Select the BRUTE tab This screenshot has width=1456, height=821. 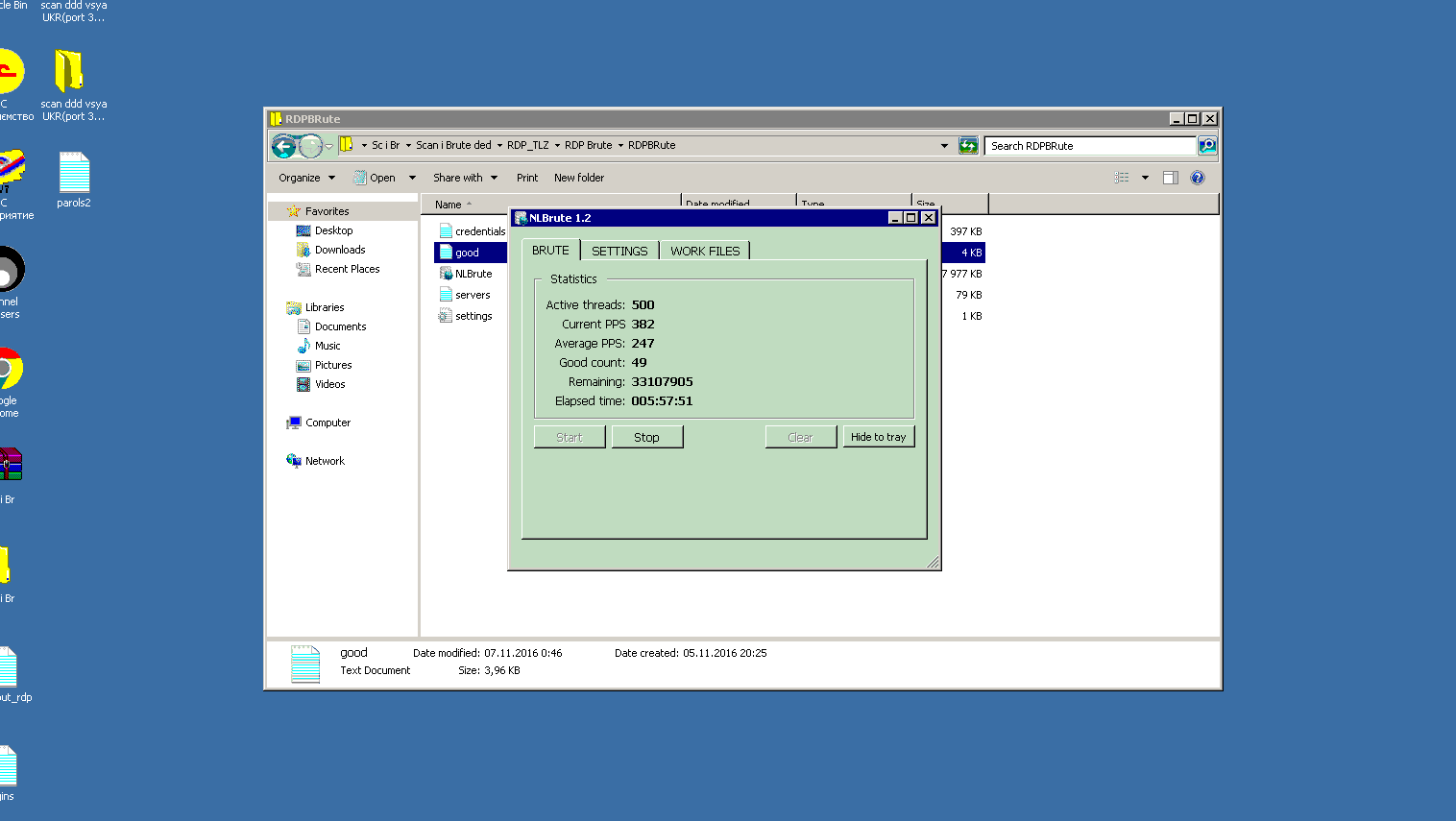click(x=550, y=250)
